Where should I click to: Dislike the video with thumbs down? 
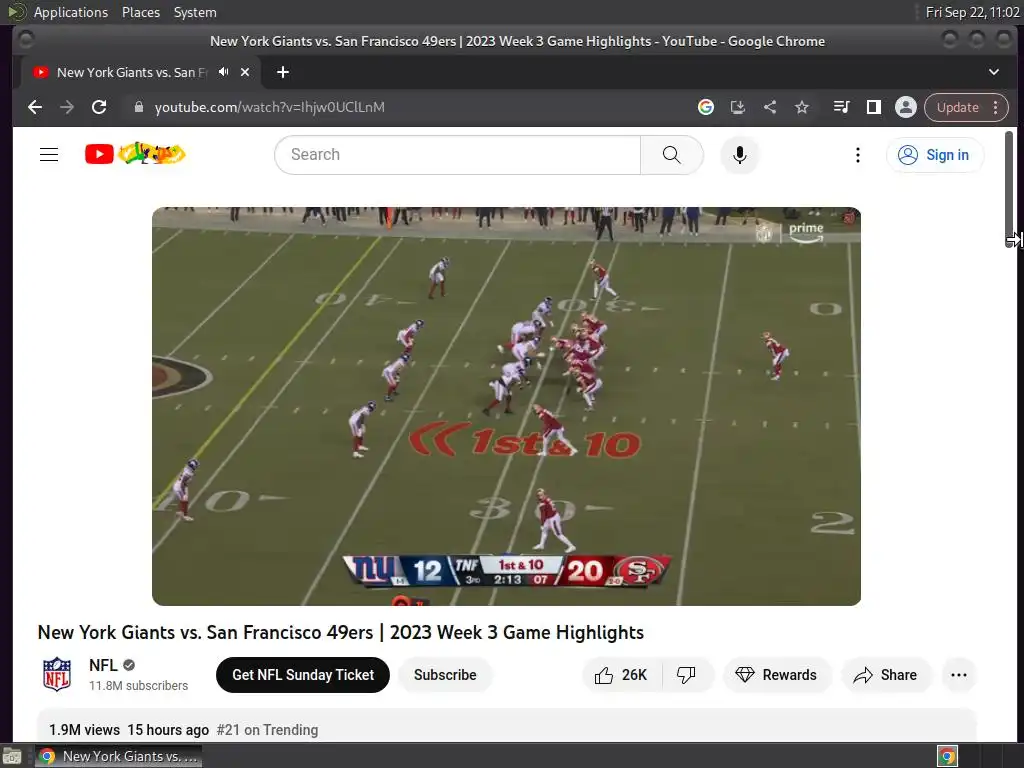coord(687,675)
